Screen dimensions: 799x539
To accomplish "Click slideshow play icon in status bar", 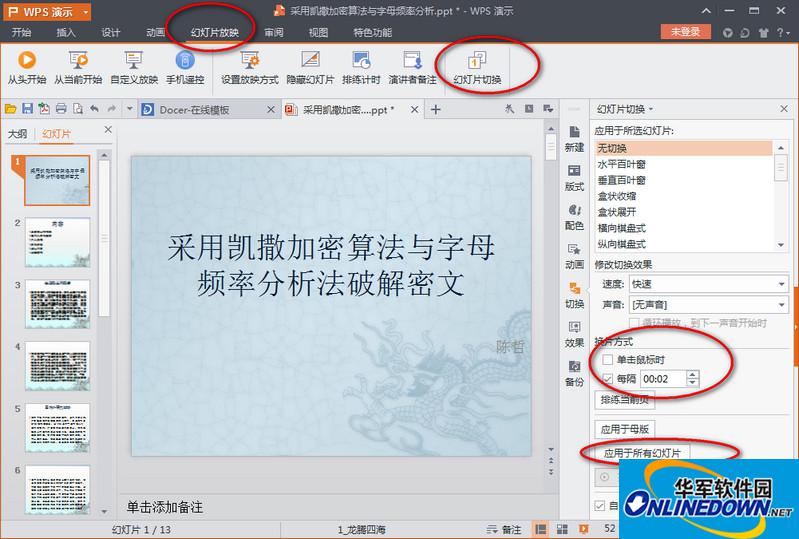I will [x=583, y=529].
